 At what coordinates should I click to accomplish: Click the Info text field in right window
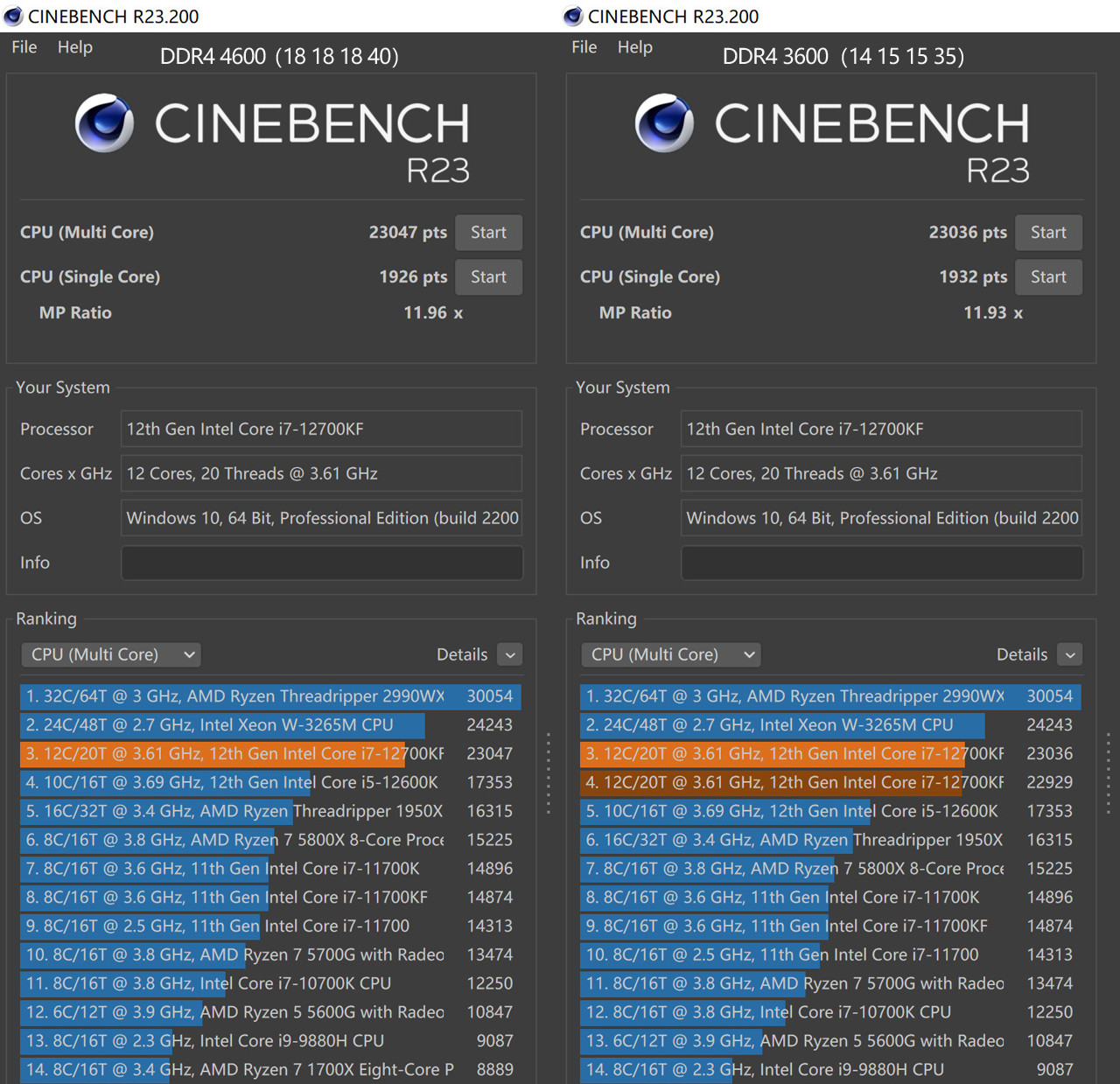pyautogui.click(x=881, y=563)
